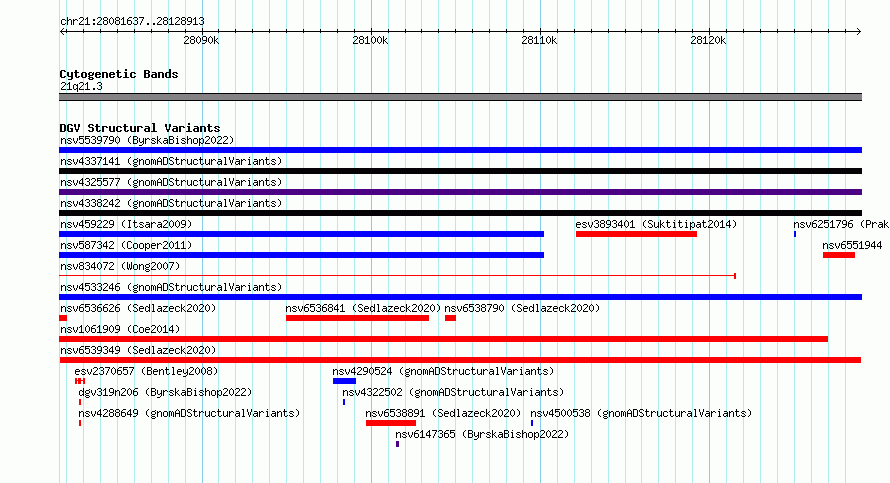Click the blue tick under nsv4500538

532,423
